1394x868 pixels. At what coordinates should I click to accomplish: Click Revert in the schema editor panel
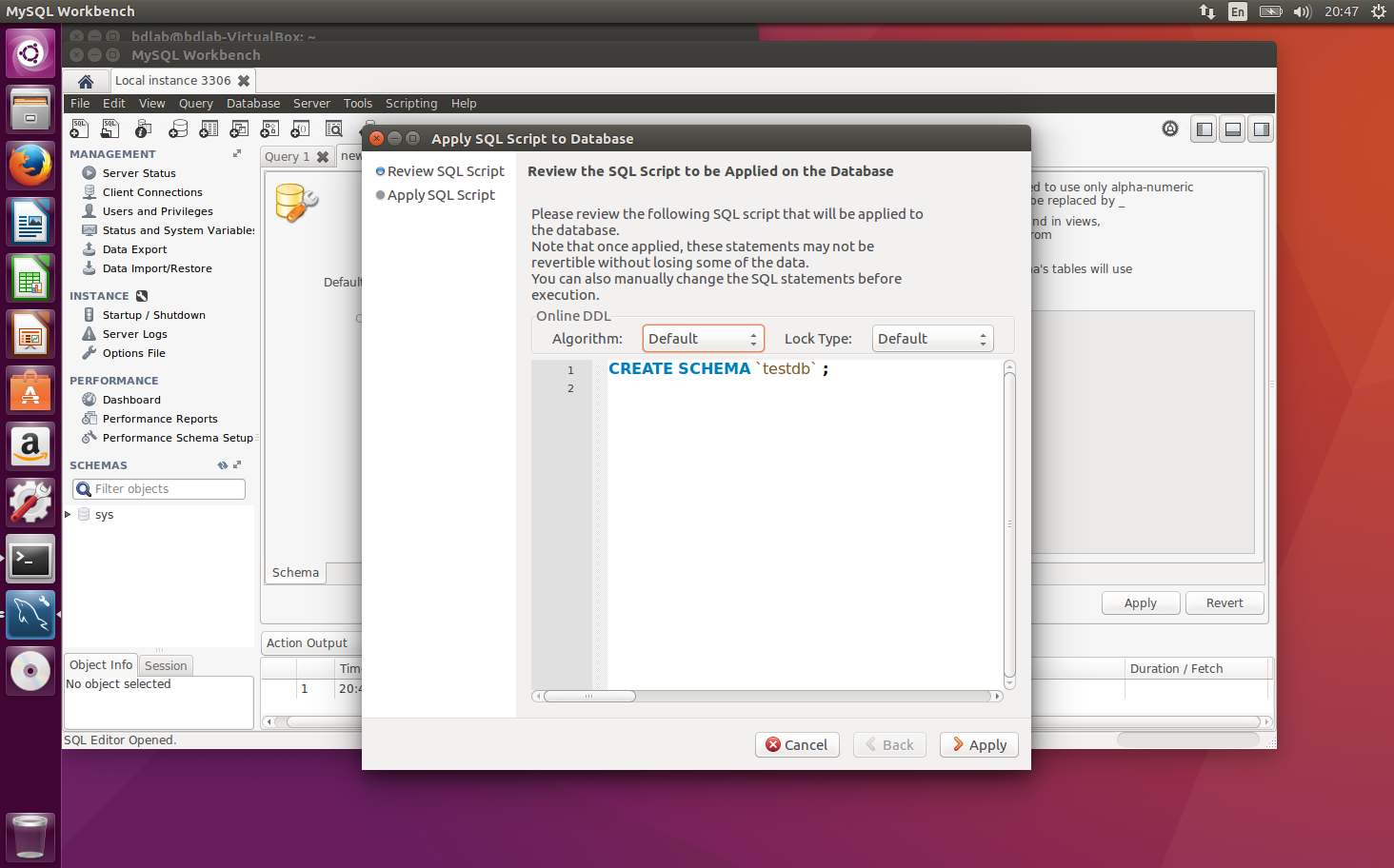pos(1225,603)
